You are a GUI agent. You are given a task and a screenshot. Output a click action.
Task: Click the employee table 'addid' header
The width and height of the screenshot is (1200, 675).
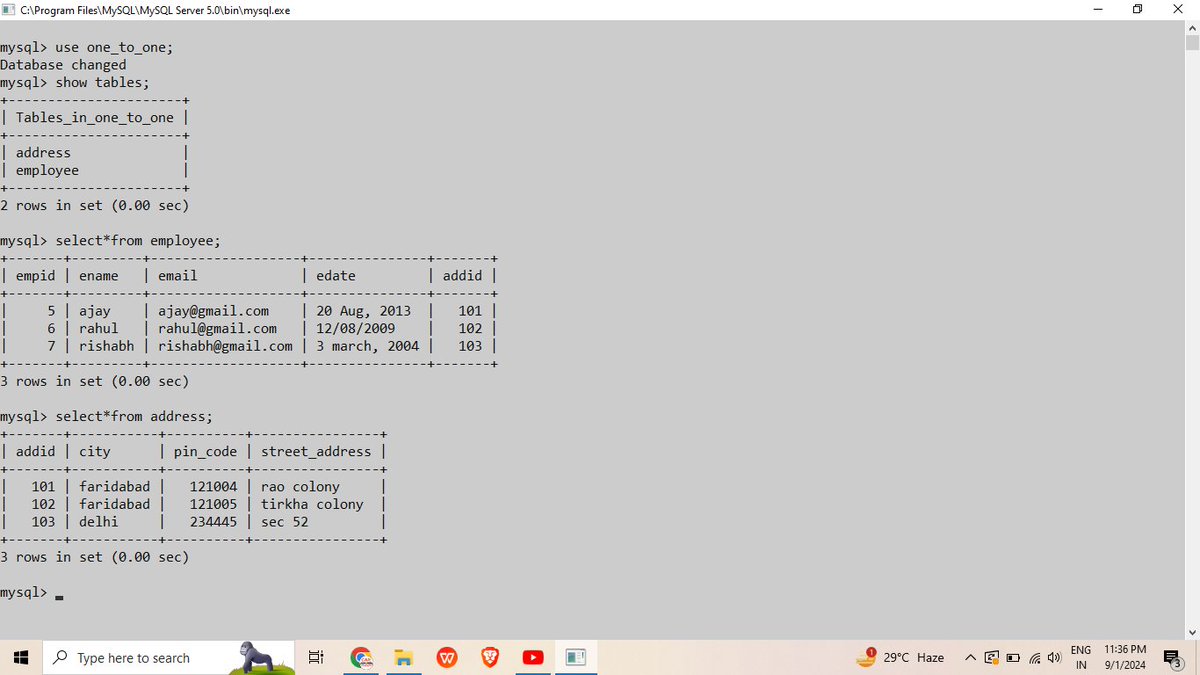pyautogui.click(x=462, y=275)
